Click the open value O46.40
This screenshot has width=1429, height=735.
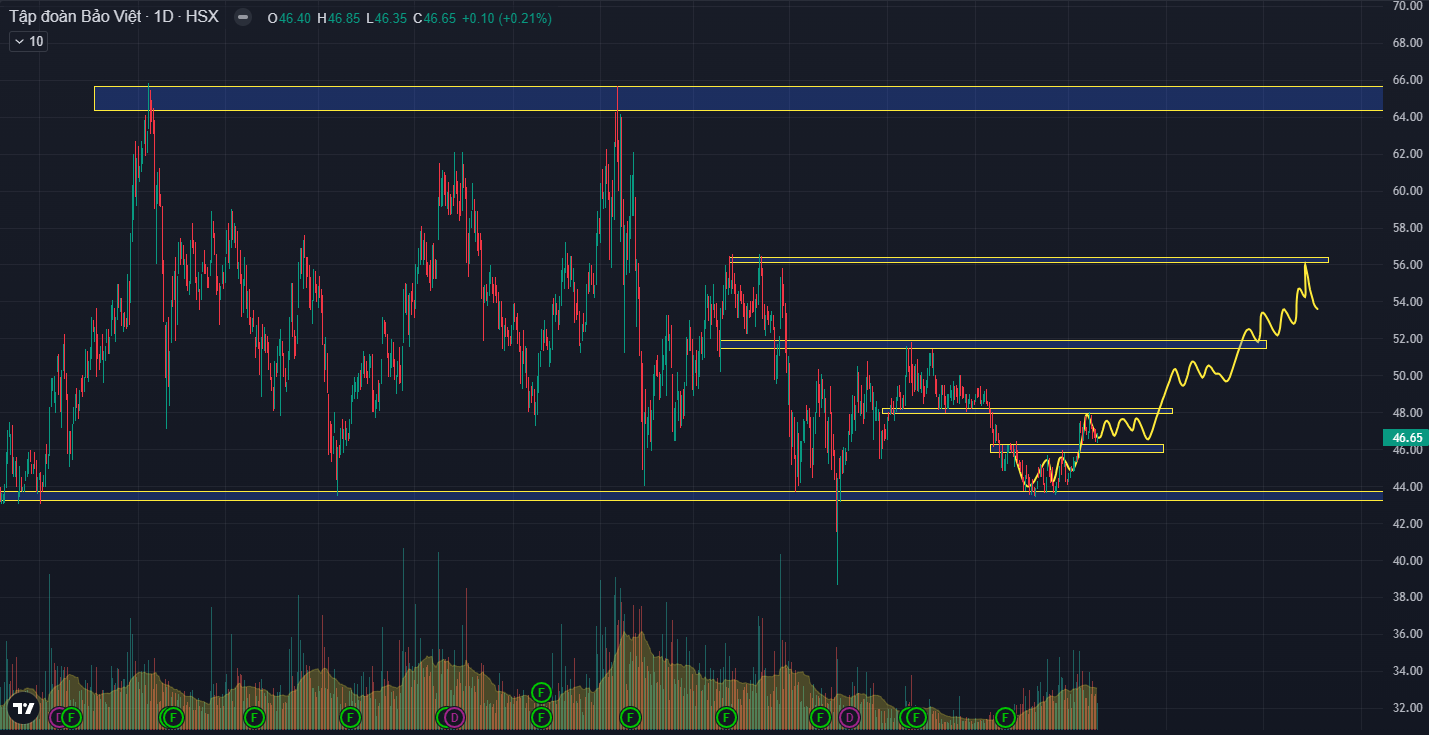pyautogui.click(x=289, y=18)
